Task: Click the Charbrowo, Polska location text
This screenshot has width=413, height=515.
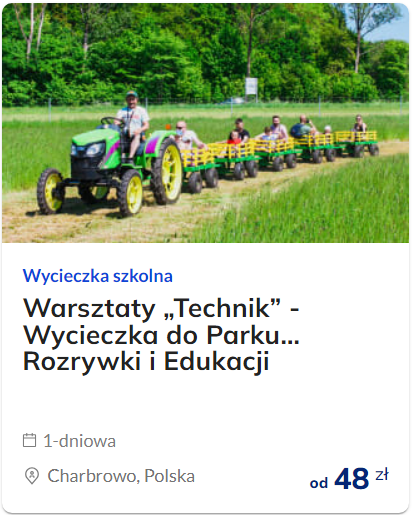Action: 121,476
